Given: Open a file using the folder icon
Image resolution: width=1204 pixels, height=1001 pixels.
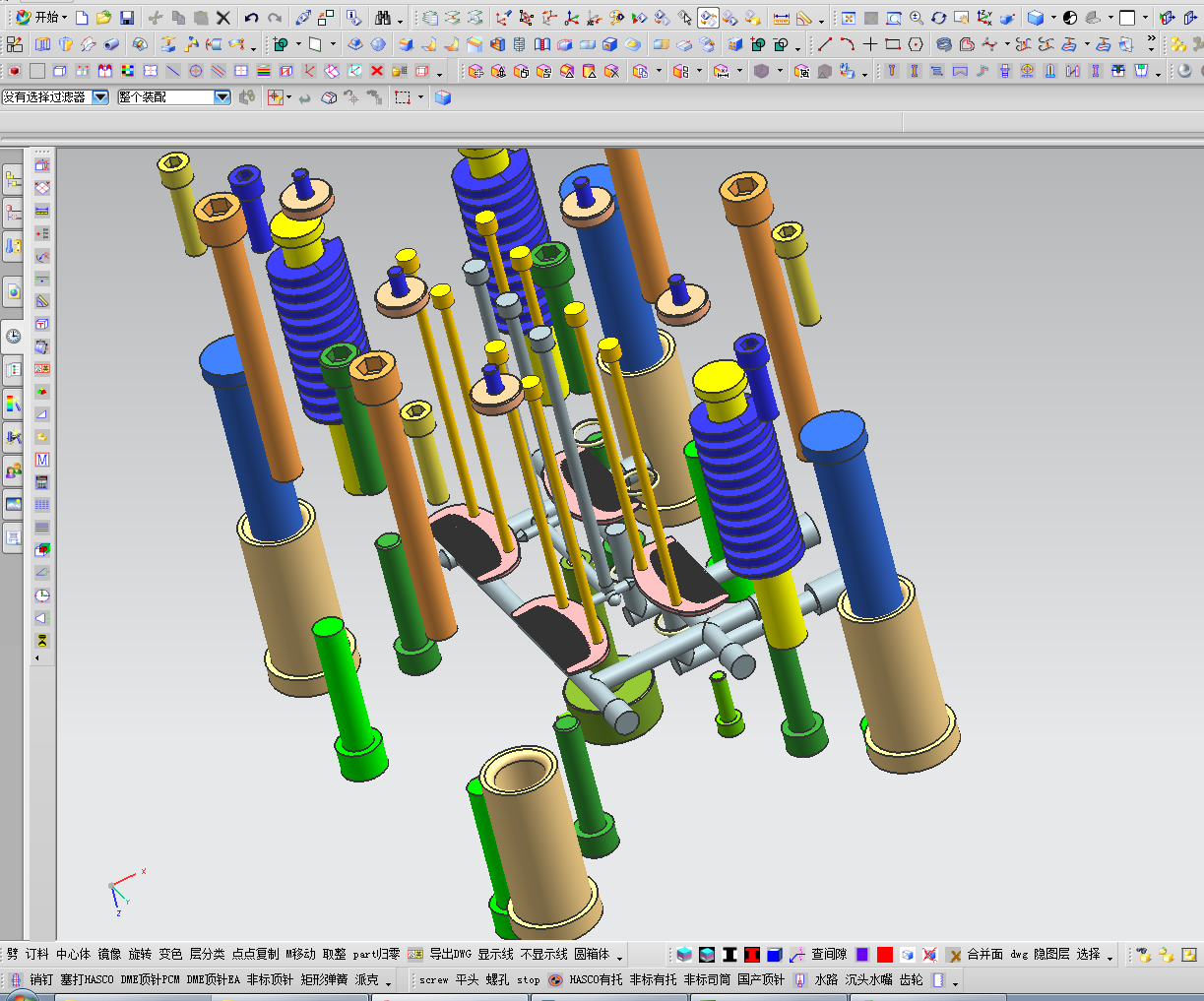Looking at the screenshot, I should [x=103, y=18].
